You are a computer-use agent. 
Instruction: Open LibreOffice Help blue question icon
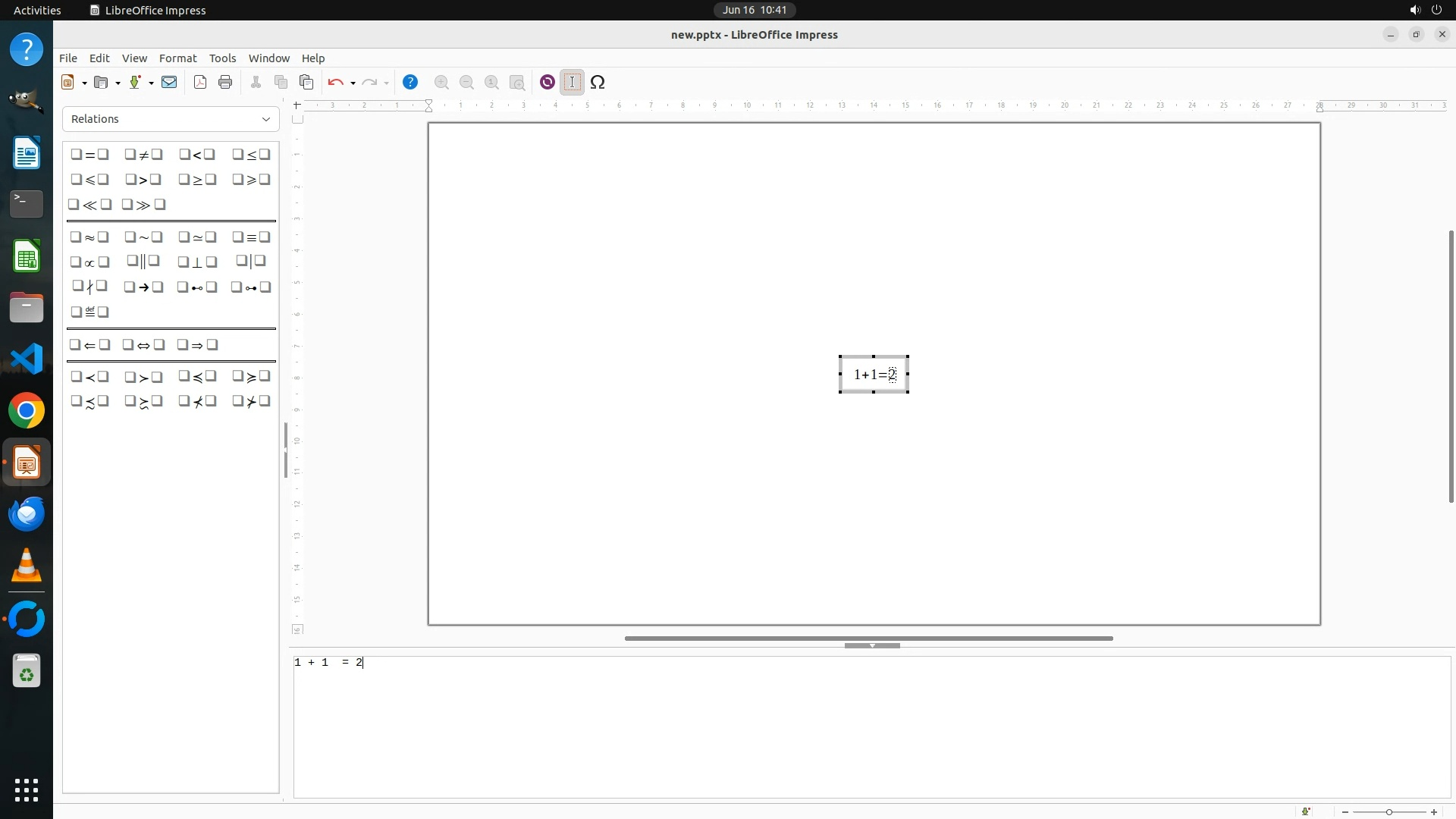coord(410,83)
